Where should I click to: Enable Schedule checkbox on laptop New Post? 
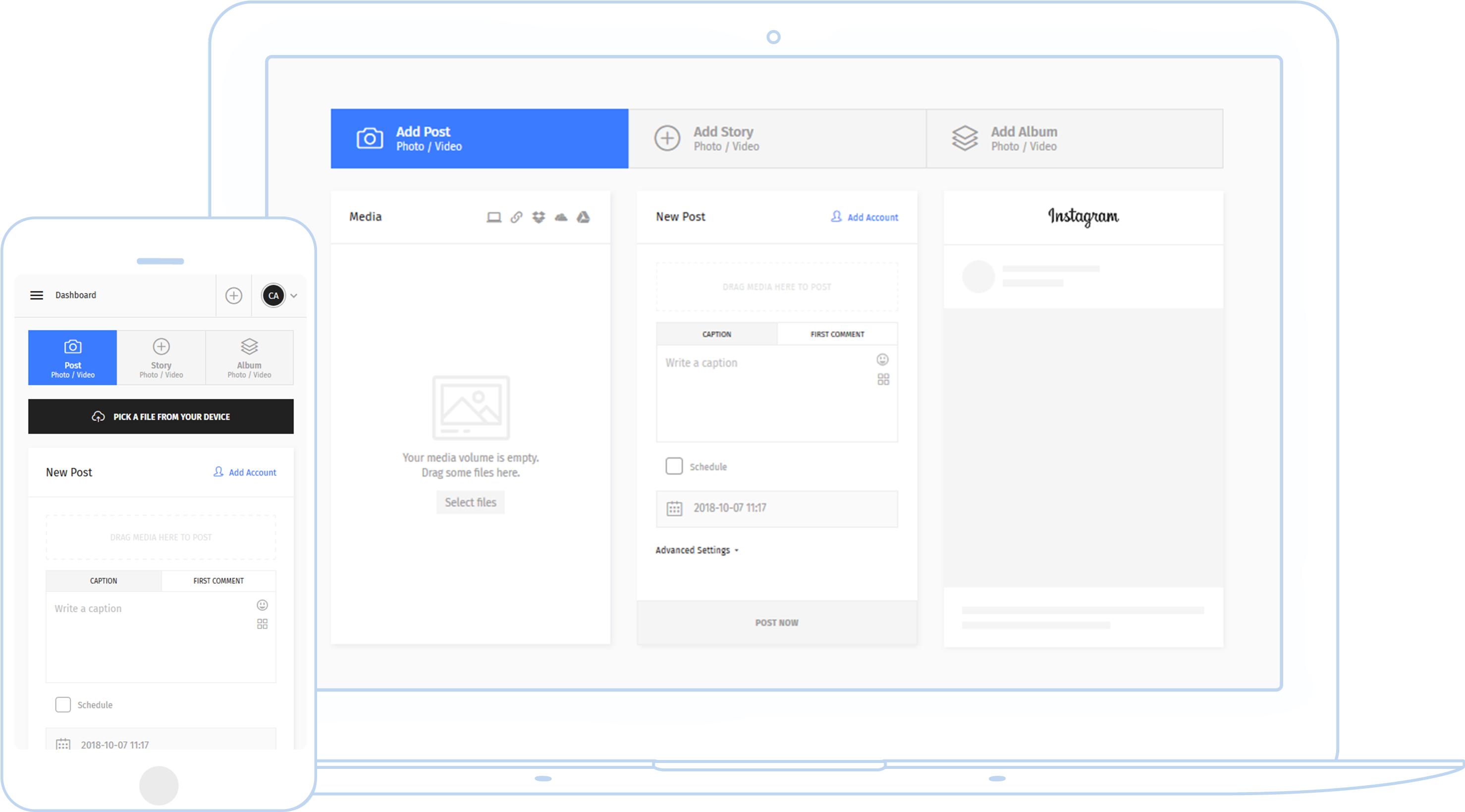674,466
